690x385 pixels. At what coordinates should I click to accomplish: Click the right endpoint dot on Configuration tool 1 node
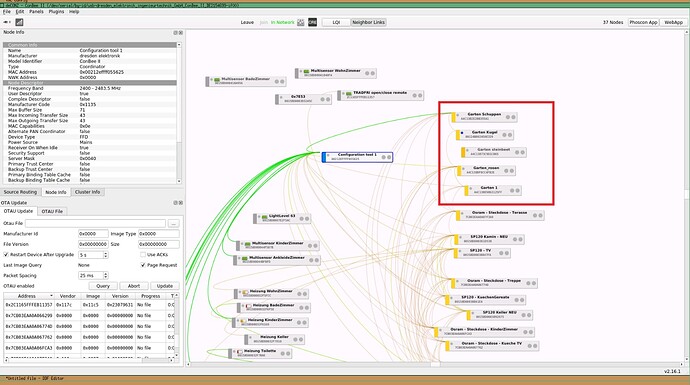[x=389, y=157]
